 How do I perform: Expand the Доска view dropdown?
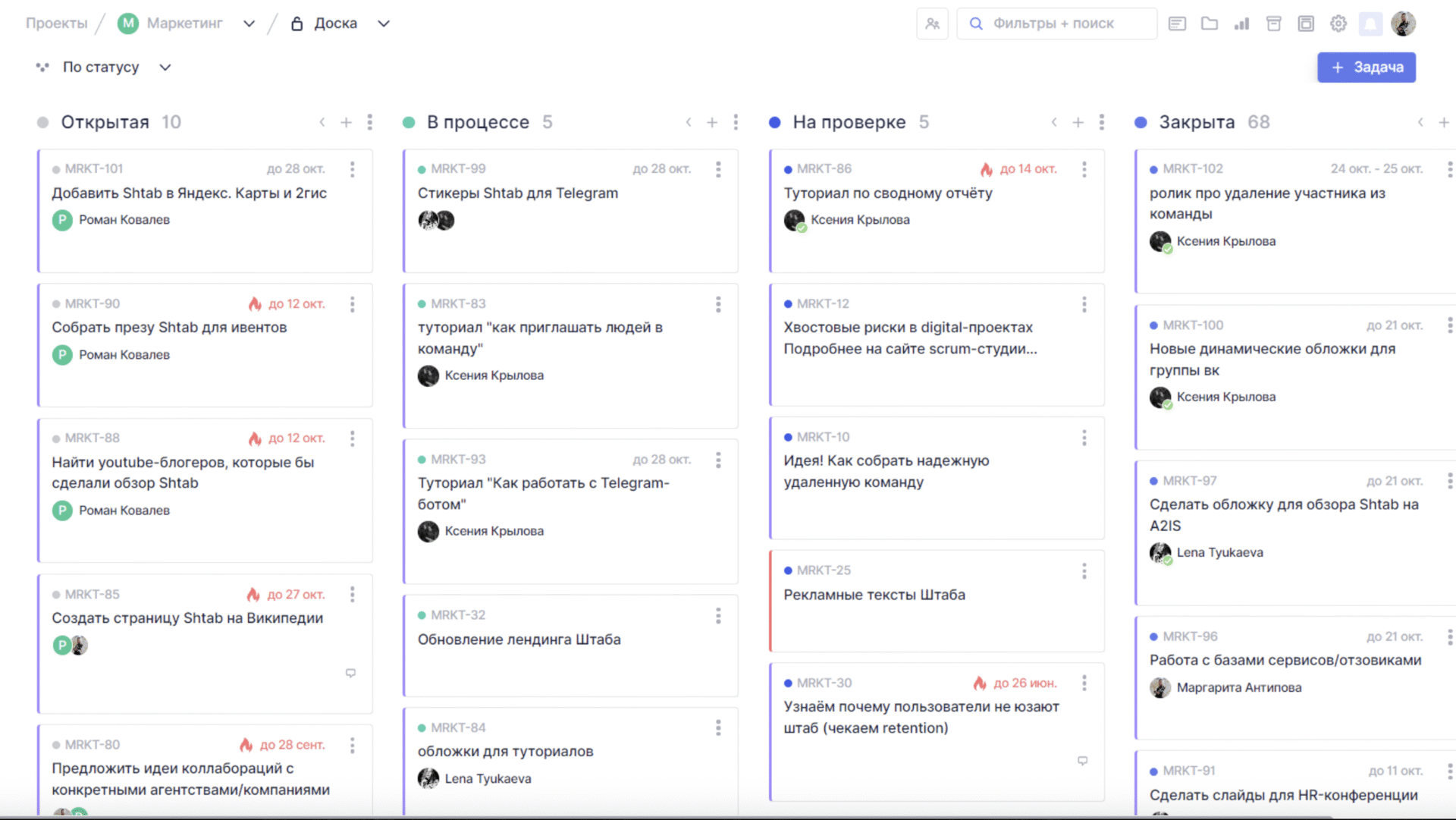click(x=384, y=24)
